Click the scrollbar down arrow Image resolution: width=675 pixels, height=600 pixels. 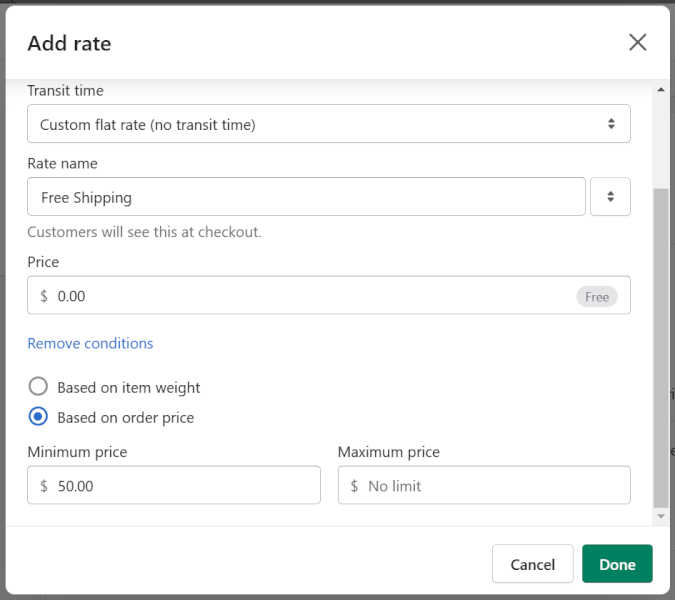pyautogui.click(x=661, y=516)
